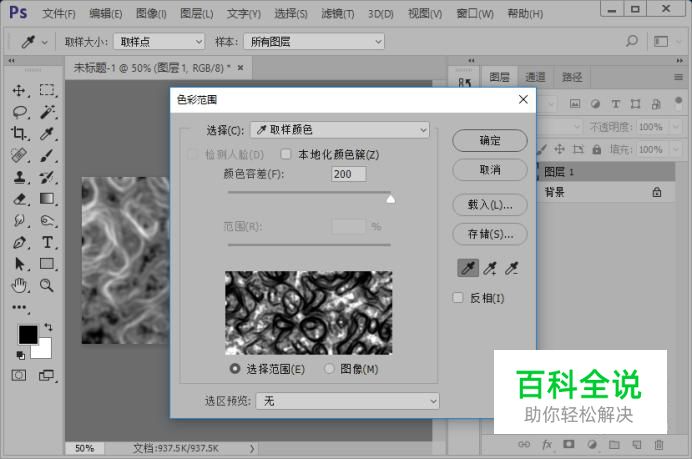Click the Subtract from Sample eyedropper
Screen dimensions: 692x459
coord(511,268)
